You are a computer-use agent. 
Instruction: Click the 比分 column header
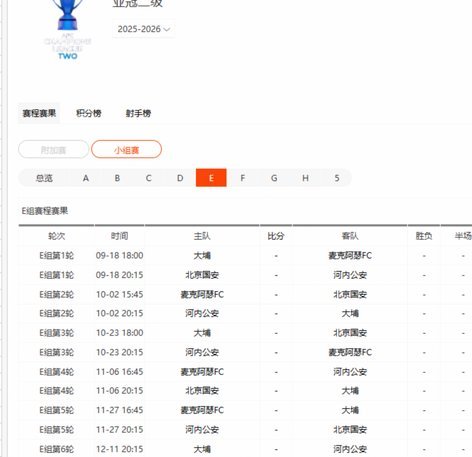[x=276, y=236]
